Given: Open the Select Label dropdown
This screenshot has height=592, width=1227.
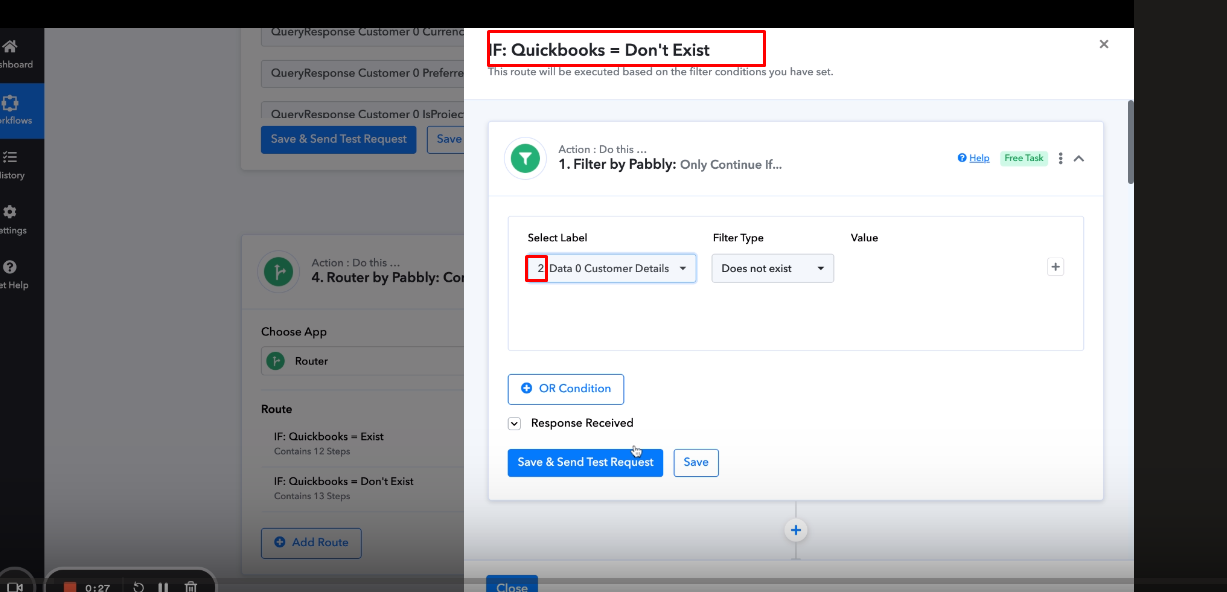Looking at the screenshot, I should 611,268.
